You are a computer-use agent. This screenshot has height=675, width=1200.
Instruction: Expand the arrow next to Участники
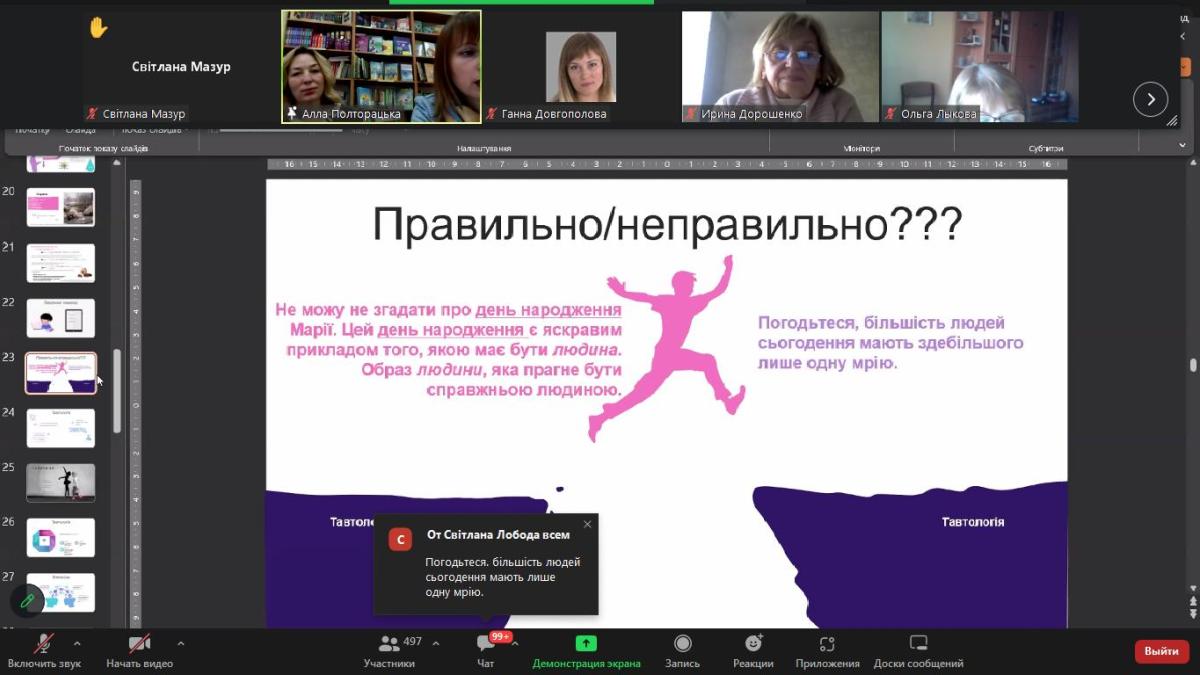(435, 643)
